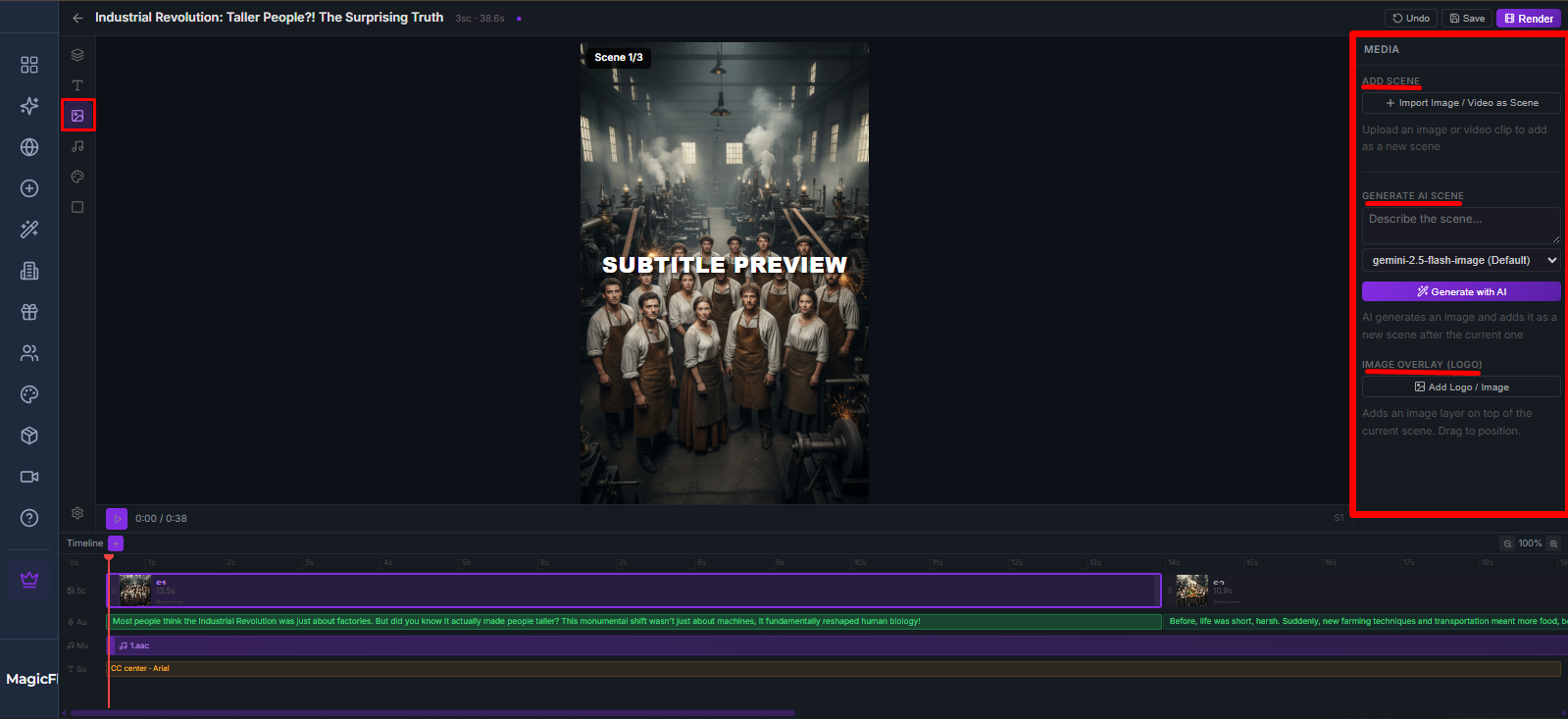Image resolution: width=1568 pixels, height=719 pixels.
Task: Click the video camera icon in sidebar
Action: [29, 477]
